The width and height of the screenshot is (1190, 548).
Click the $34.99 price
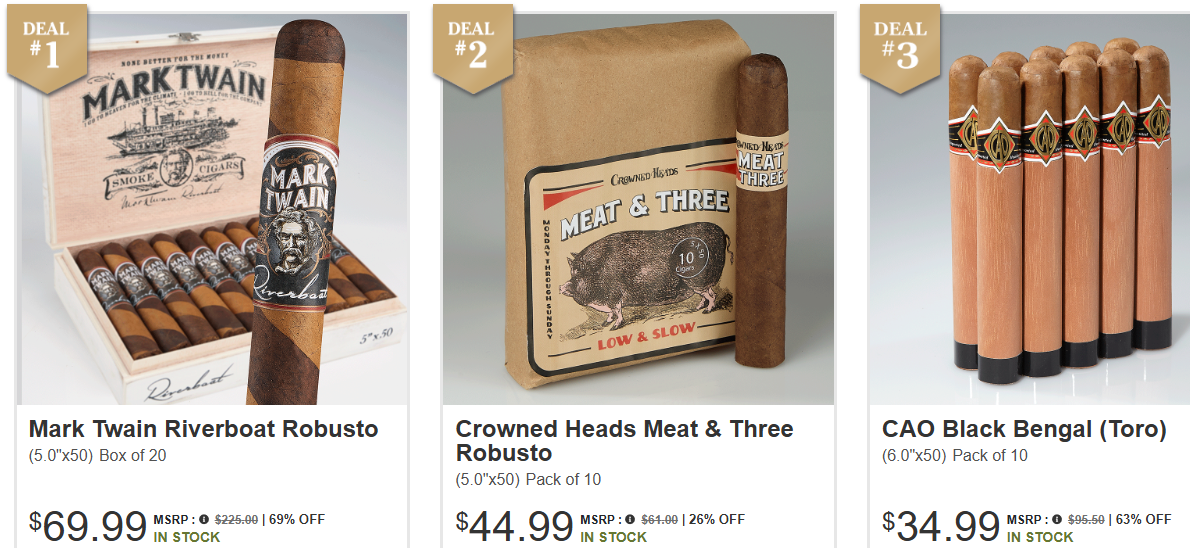click(x=941, y=526)
